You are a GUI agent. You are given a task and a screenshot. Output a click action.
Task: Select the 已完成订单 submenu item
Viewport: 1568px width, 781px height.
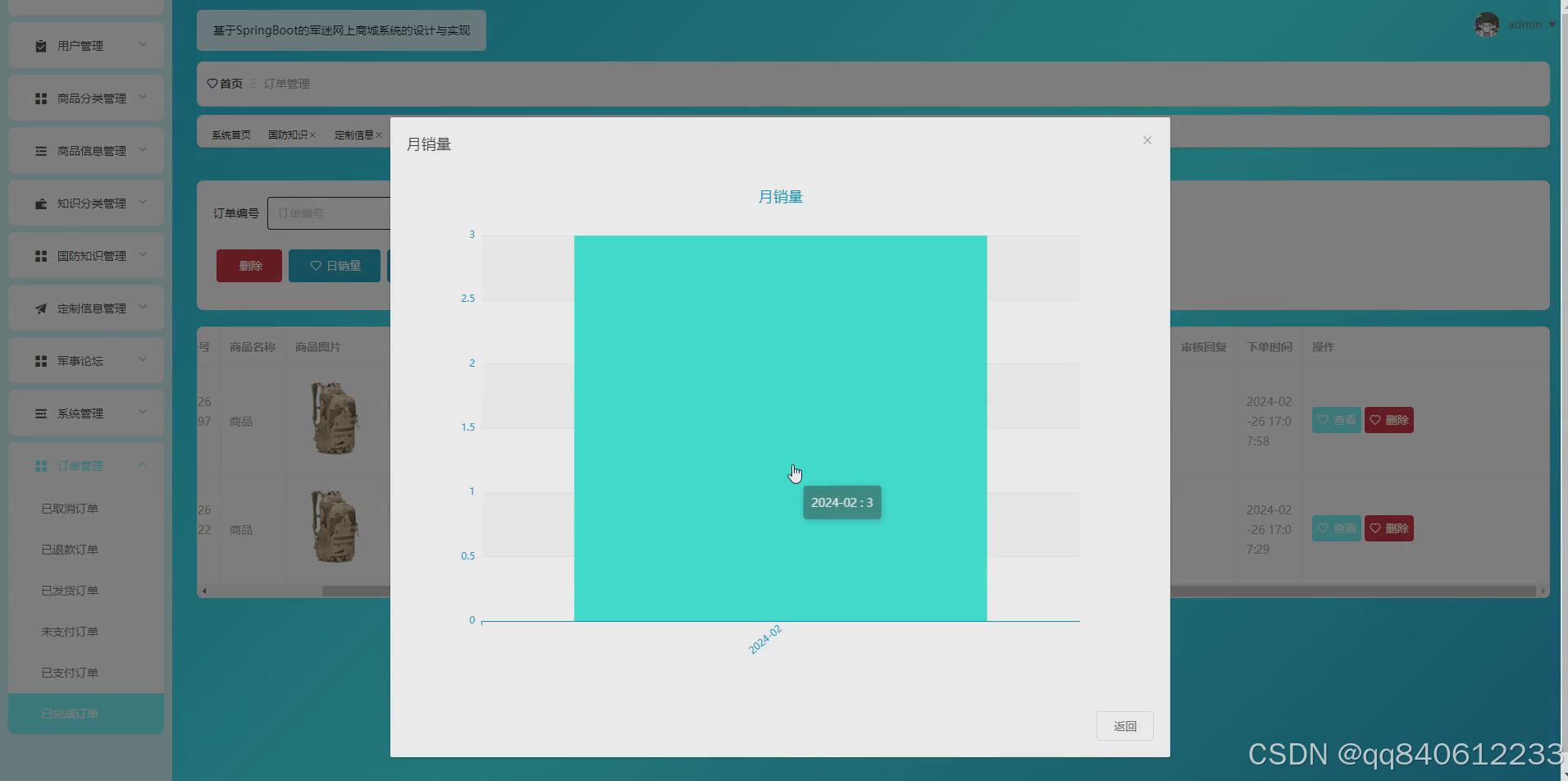[86, 714]
